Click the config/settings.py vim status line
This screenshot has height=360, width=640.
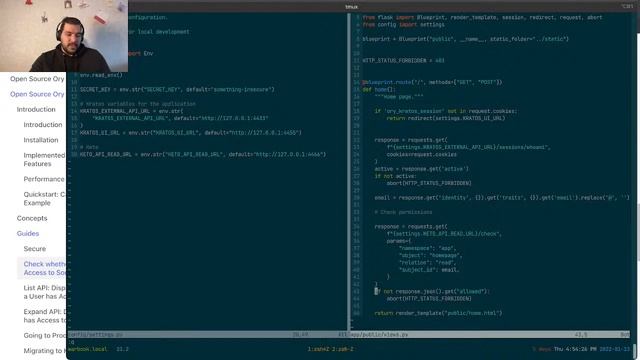click(207, 335)
